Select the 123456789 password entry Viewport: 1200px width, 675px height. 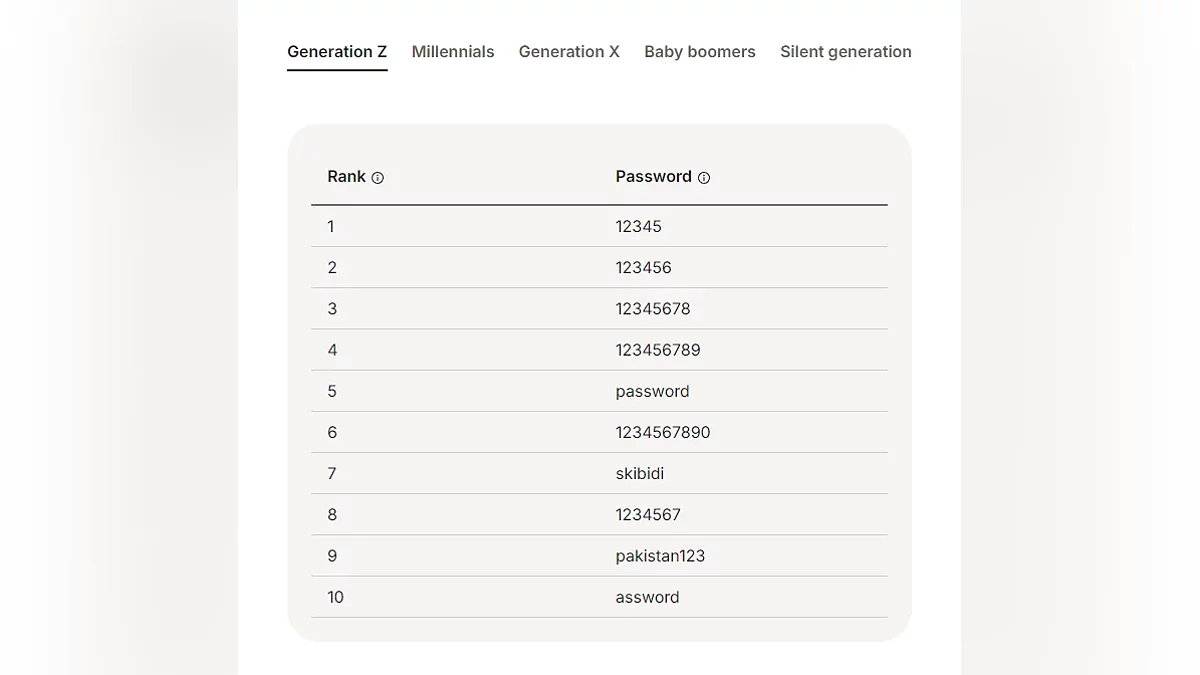coord(658,350)
